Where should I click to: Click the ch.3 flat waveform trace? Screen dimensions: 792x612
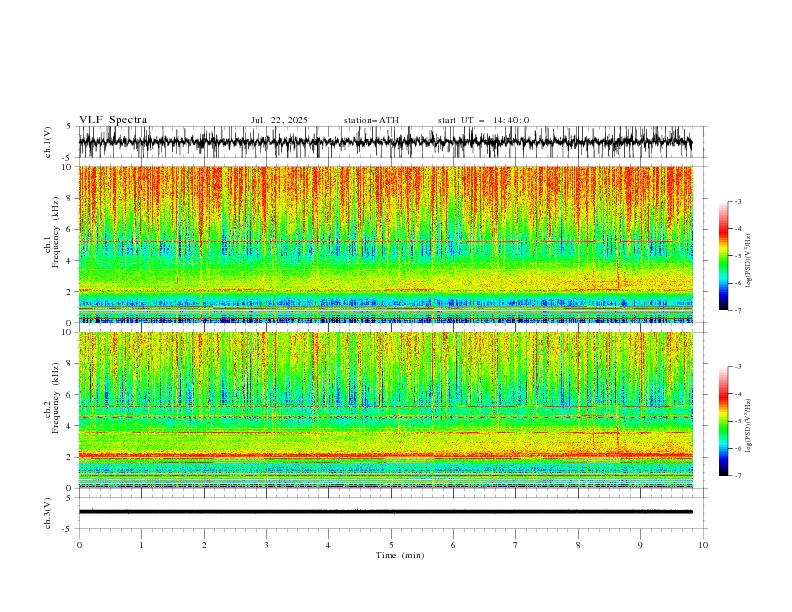tap(385, 512)
